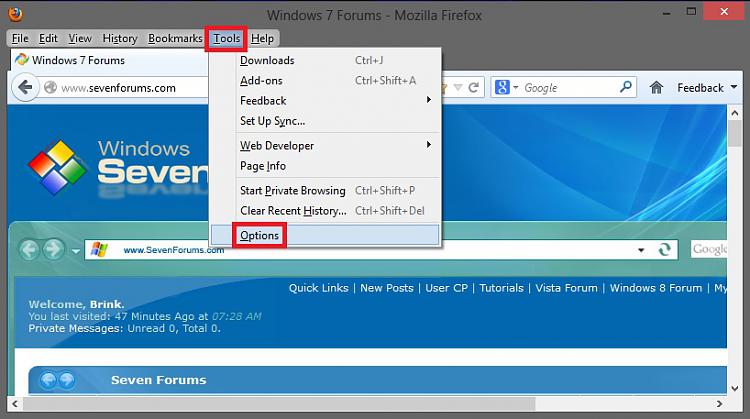This screenshot has height=419, width=750.
Task: Click the www.sevenforums.com address bar
Action: tap(119, 88)
